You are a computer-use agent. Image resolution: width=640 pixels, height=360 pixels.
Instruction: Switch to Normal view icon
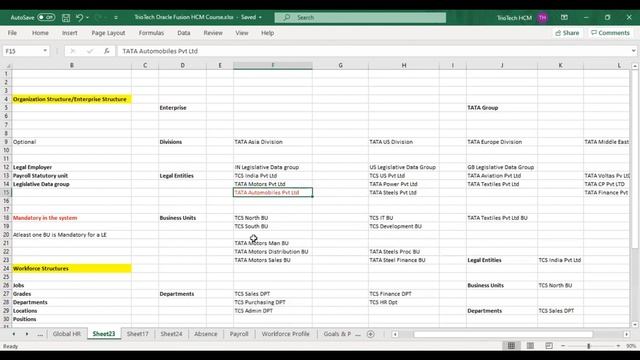click(511, 346)
